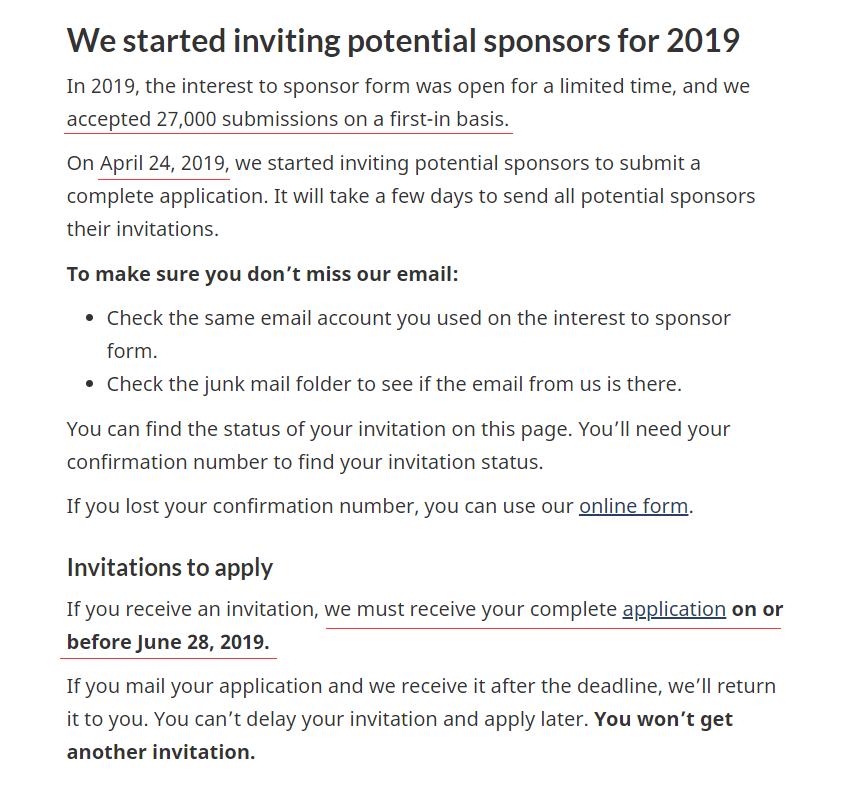Screen dimensions: 853x796
Task: Click 'It will take a few days' sentence
Action: (500, 196)
